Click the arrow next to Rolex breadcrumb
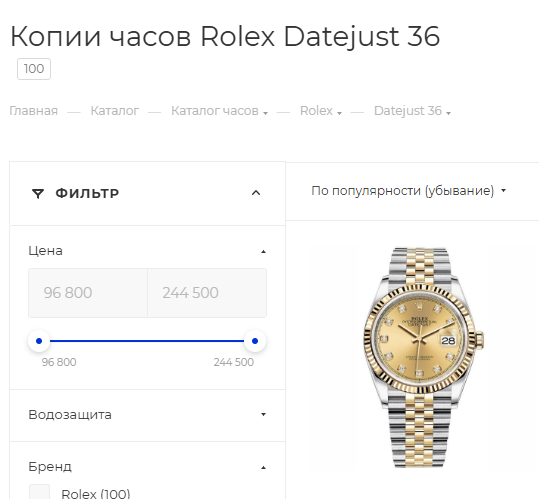Viewport: 539px width, 499px height. pos(339,113)
